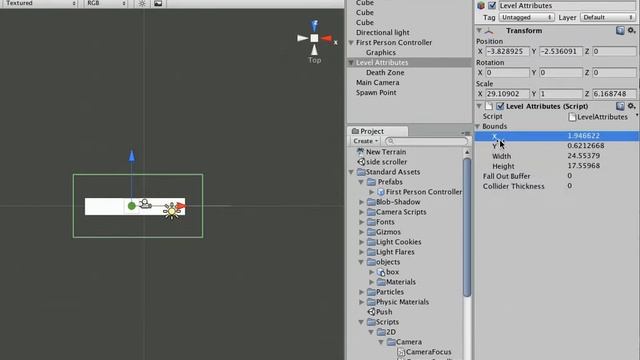Open Transform component help icon
The height and width of the screenshot is (360, 640).
click(620, 31)
